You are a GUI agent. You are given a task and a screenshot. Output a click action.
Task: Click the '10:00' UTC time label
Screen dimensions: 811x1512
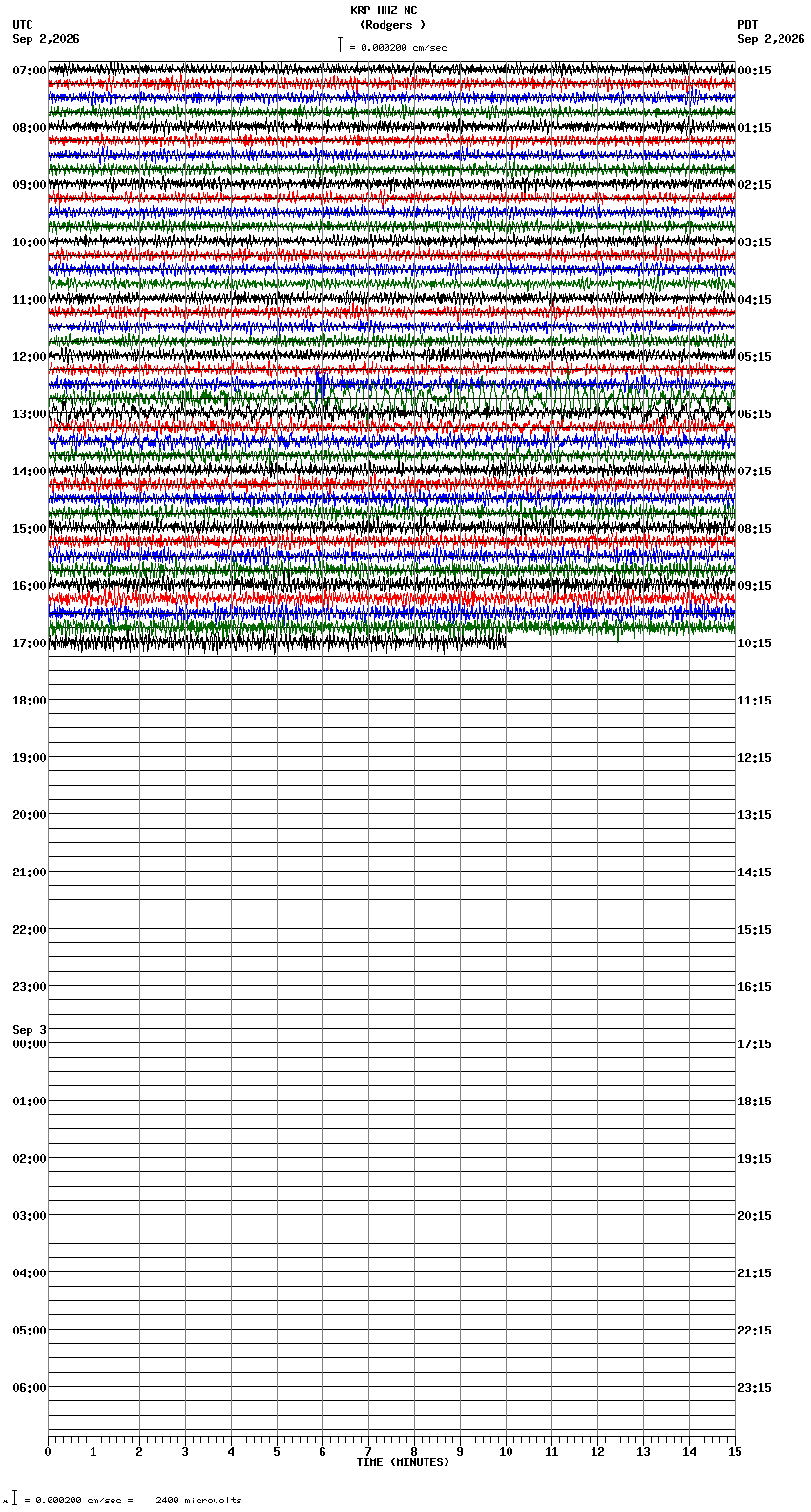coord(30,242)
